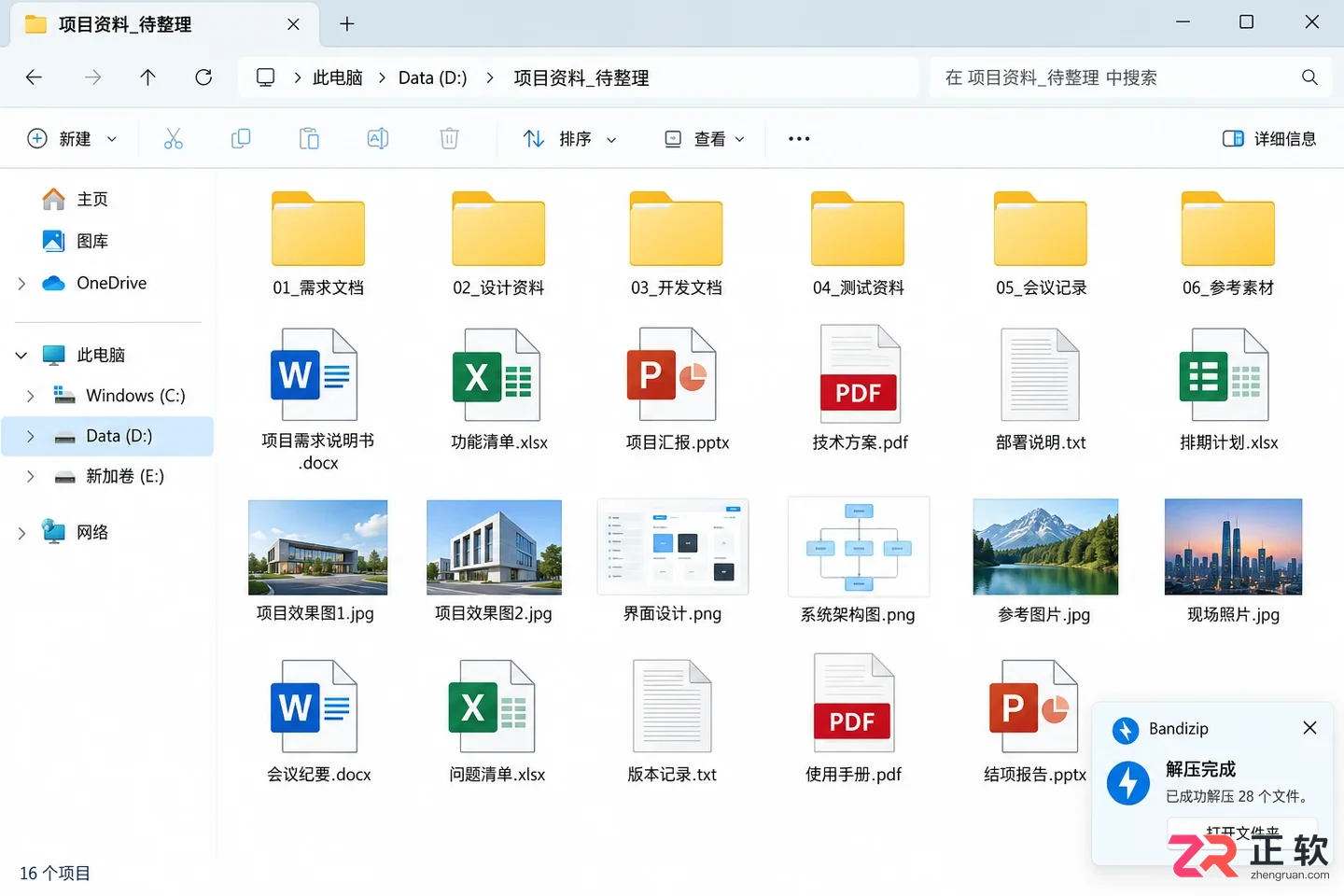
Task: Select the 使用手册.pdf file
Action: pos(854,720)
